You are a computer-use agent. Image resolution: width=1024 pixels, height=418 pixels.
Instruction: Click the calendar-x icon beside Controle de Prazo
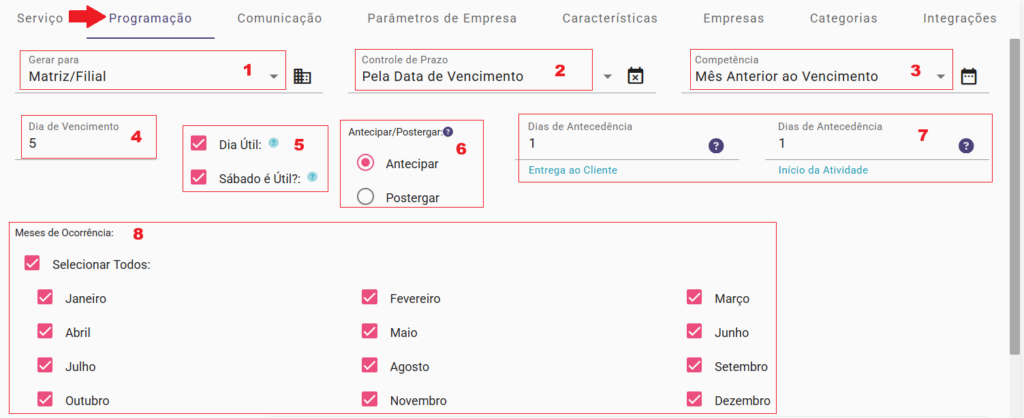click(636, 77)
